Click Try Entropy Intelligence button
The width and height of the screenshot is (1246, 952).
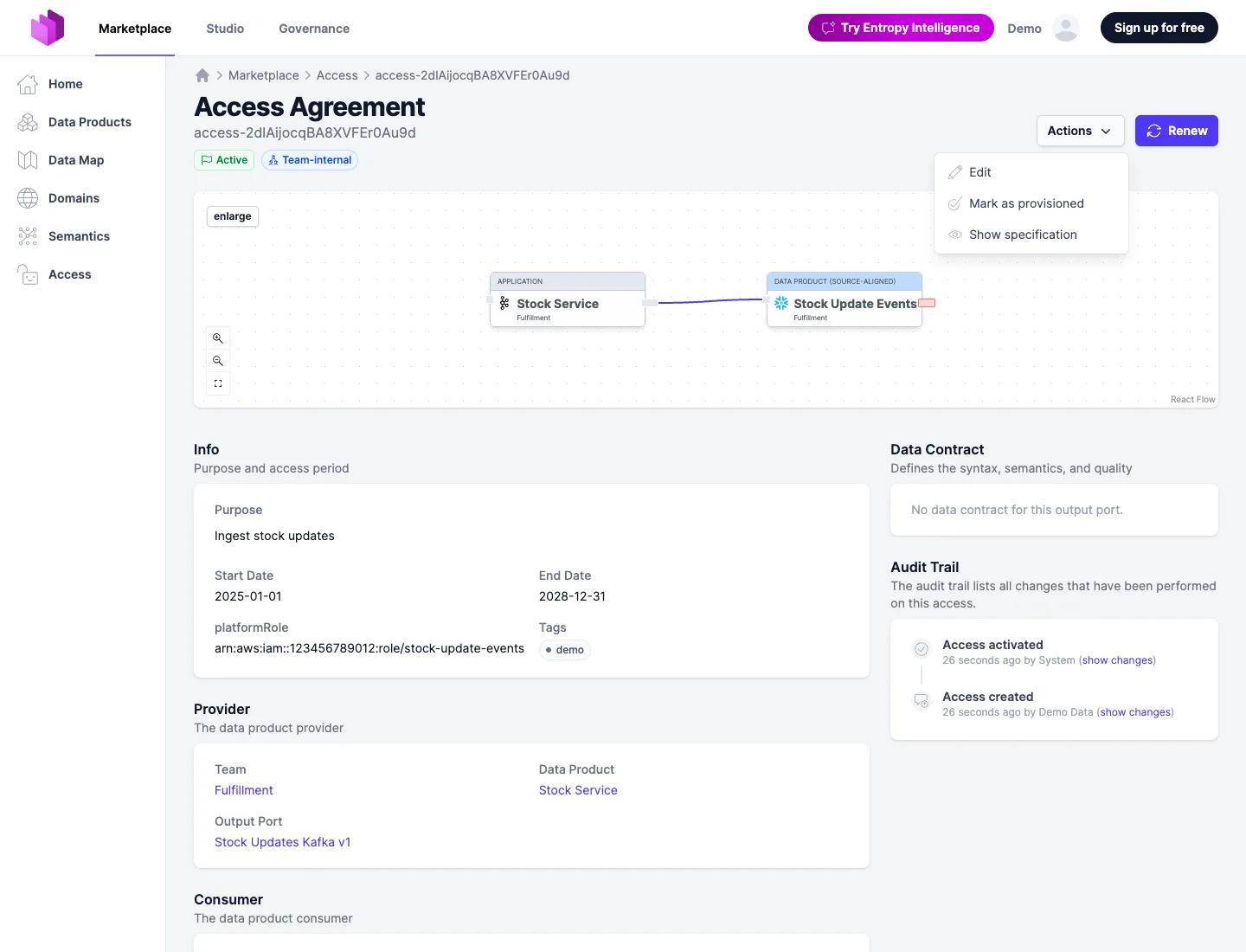click(x=901, y=28)
